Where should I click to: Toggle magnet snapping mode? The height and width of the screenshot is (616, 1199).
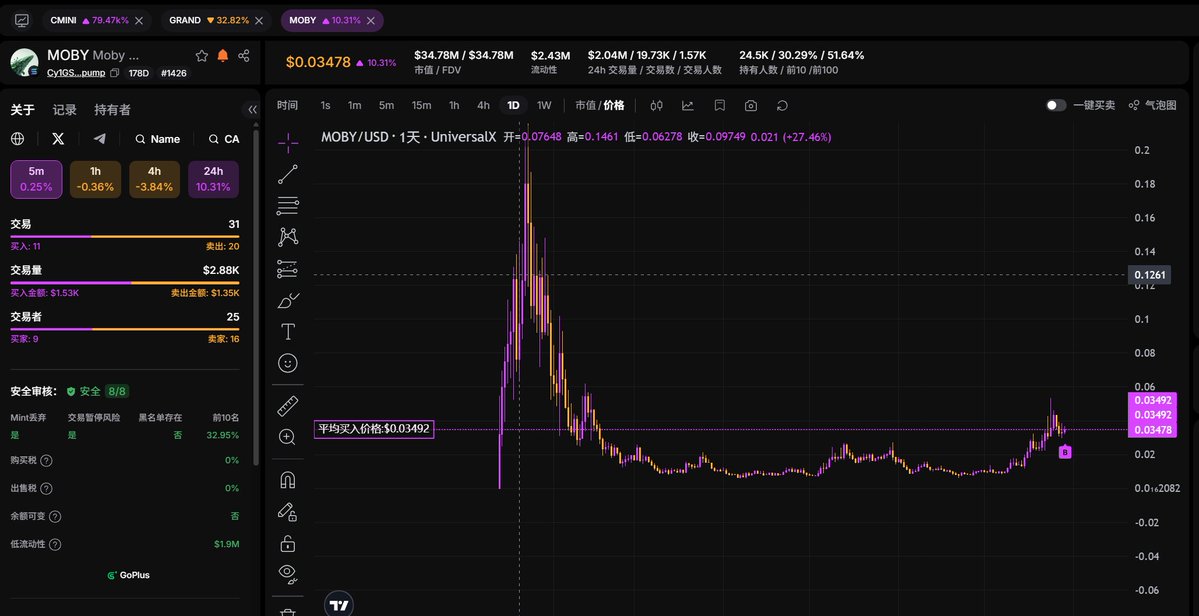tap(288, 480)
